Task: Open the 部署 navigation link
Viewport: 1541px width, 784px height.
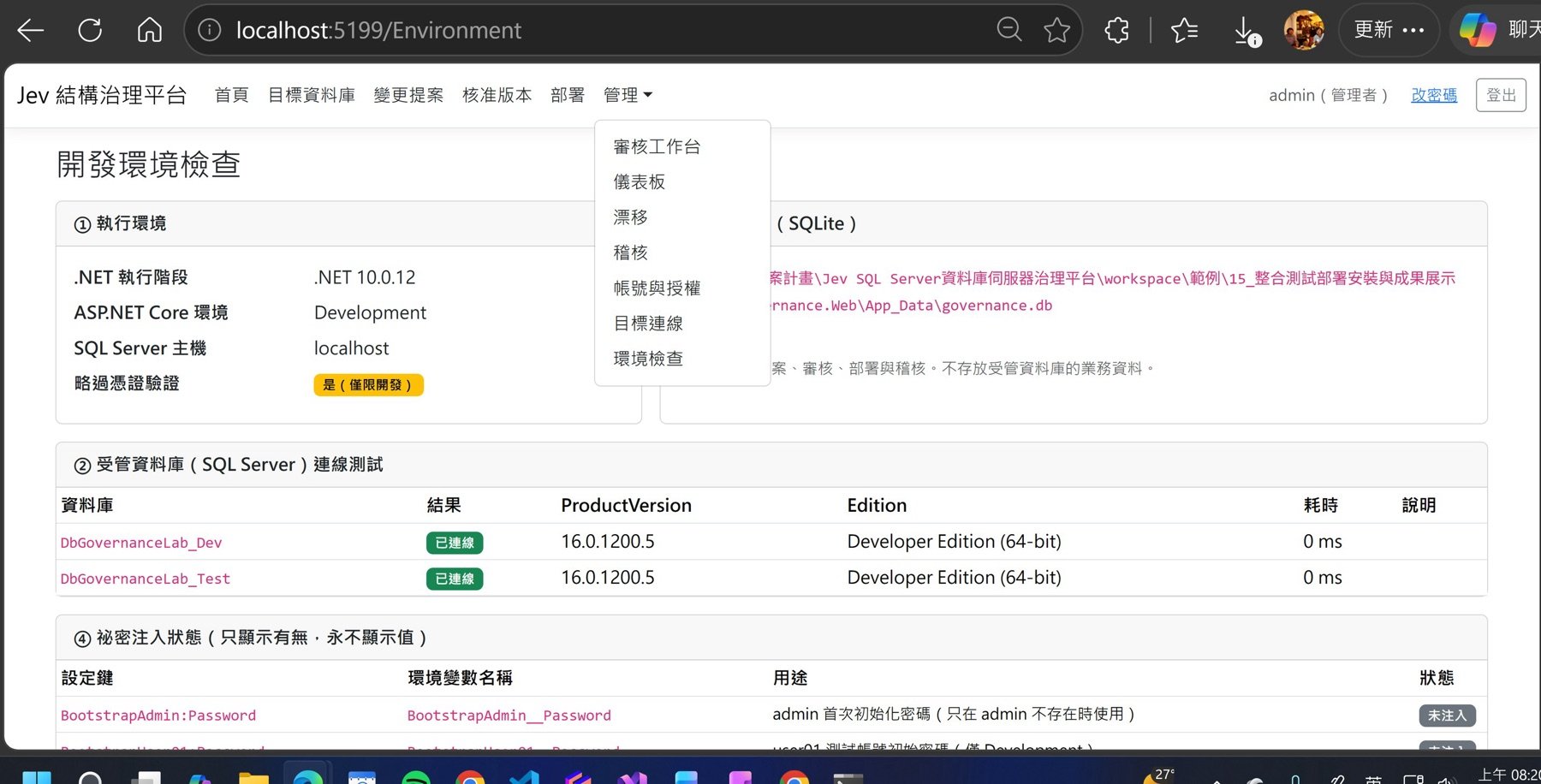Action: (x=568, y=95)
